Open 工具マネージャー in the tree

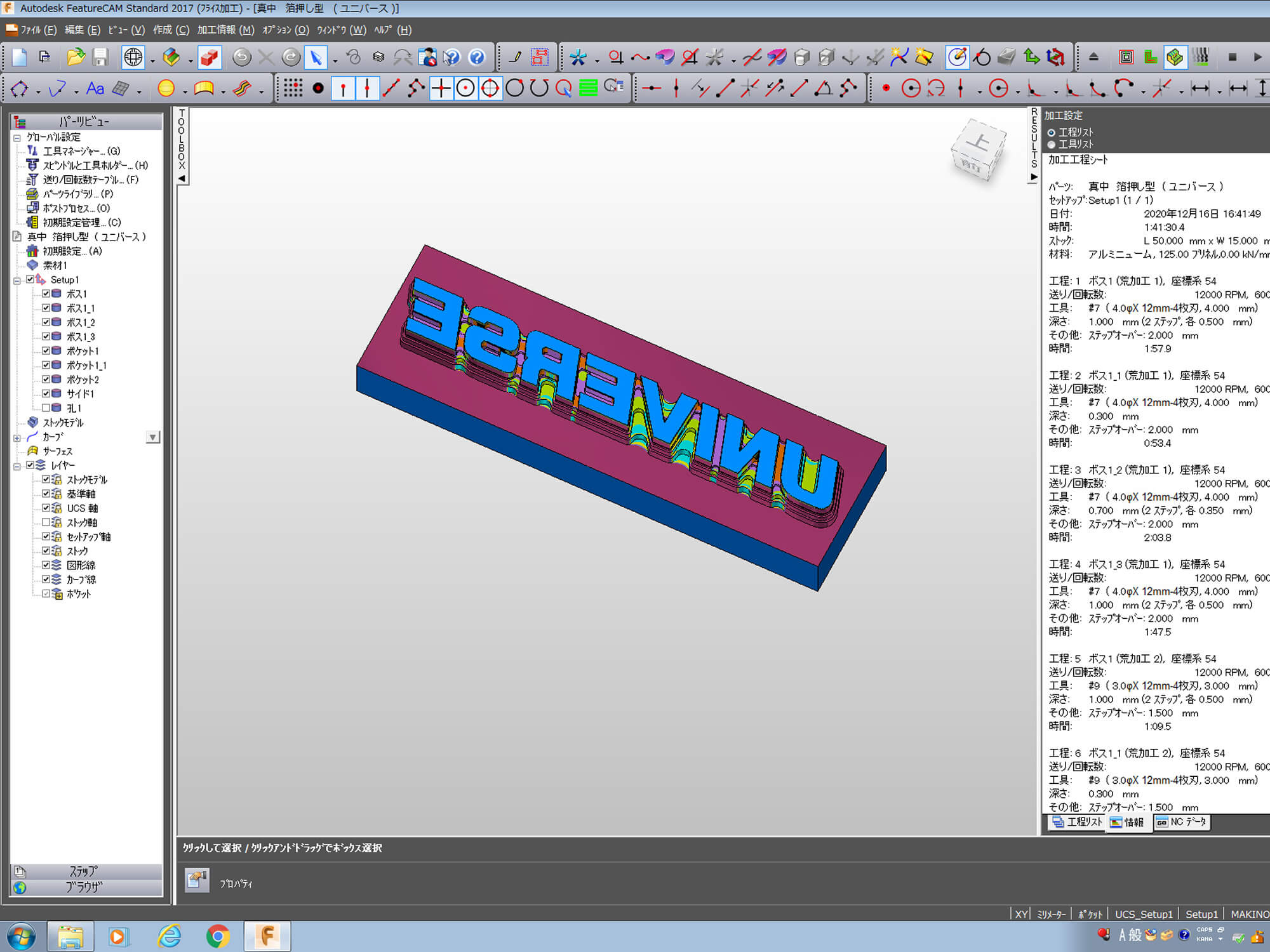(x=81, y=151)
